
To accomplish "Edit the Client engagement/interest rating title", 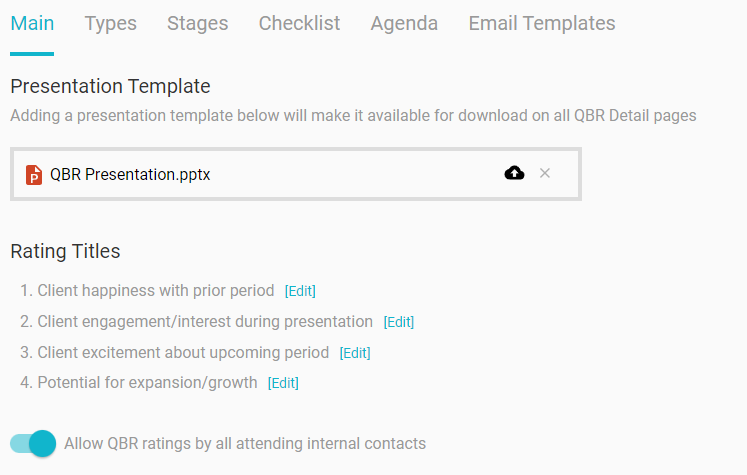I will [399, 322].
